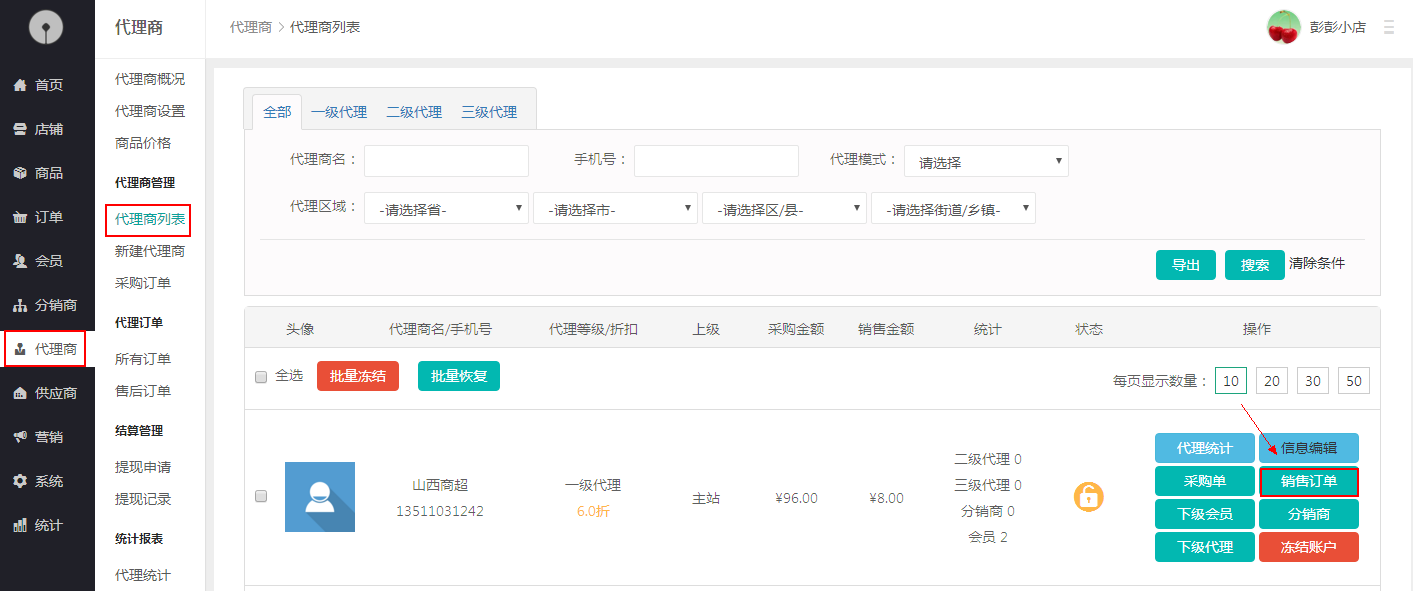Switch to the 一级代理 tab
Image resolution: width=1413 pixels, height=591 pixels.
click(339, 112)
